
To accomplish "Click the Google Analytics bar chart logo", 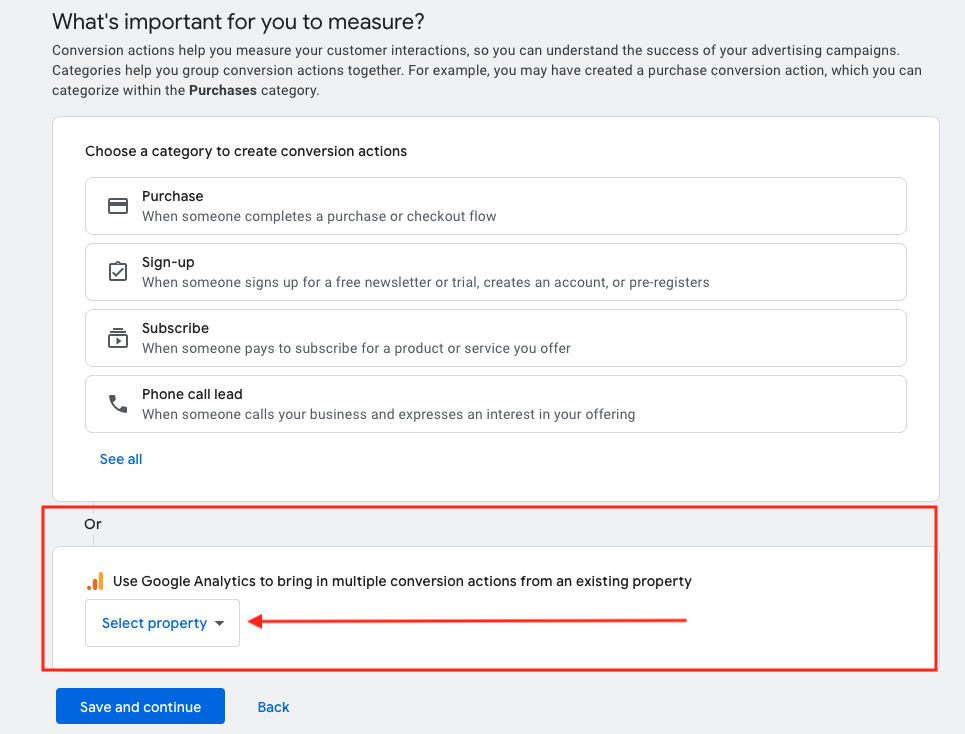I will pyautogui.click(x=95, y=581).
